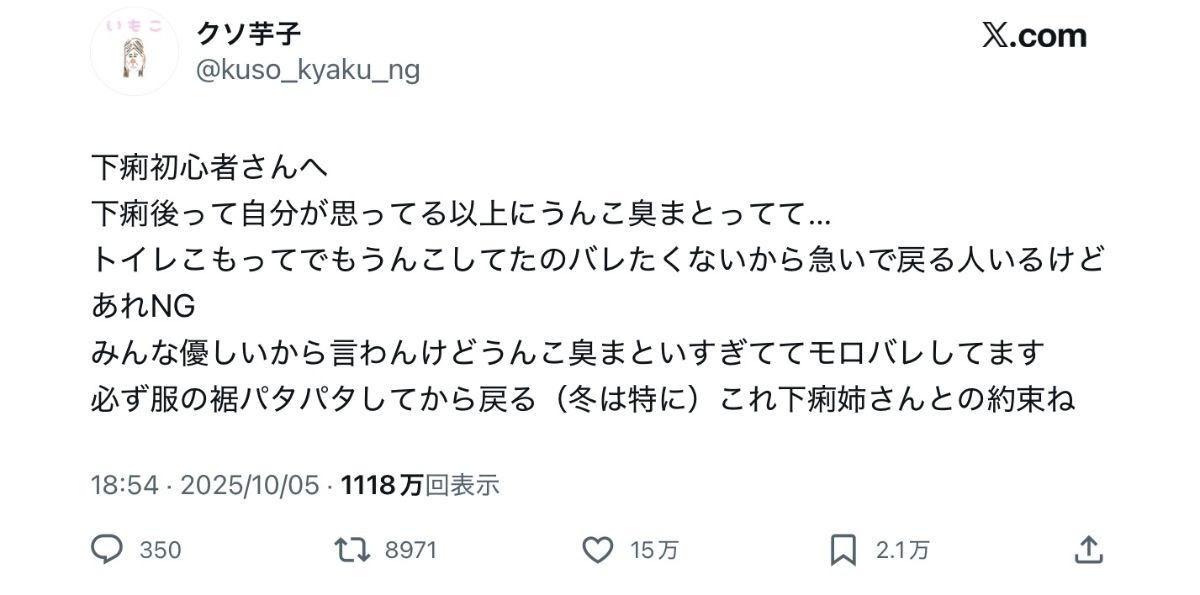Open the クソ芋子 profile avatar
This screenshot has width=1200, height=595.
point(134,53)
